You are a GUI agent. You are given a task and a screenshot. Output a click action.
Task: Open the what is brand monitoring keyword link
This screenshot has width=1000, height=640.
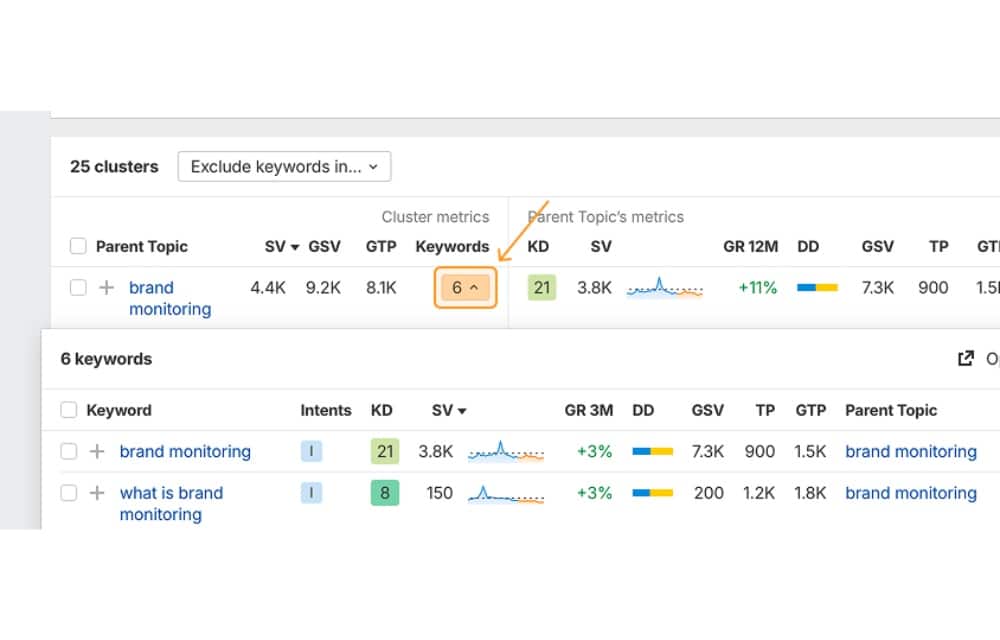click(x=171, y=504)
